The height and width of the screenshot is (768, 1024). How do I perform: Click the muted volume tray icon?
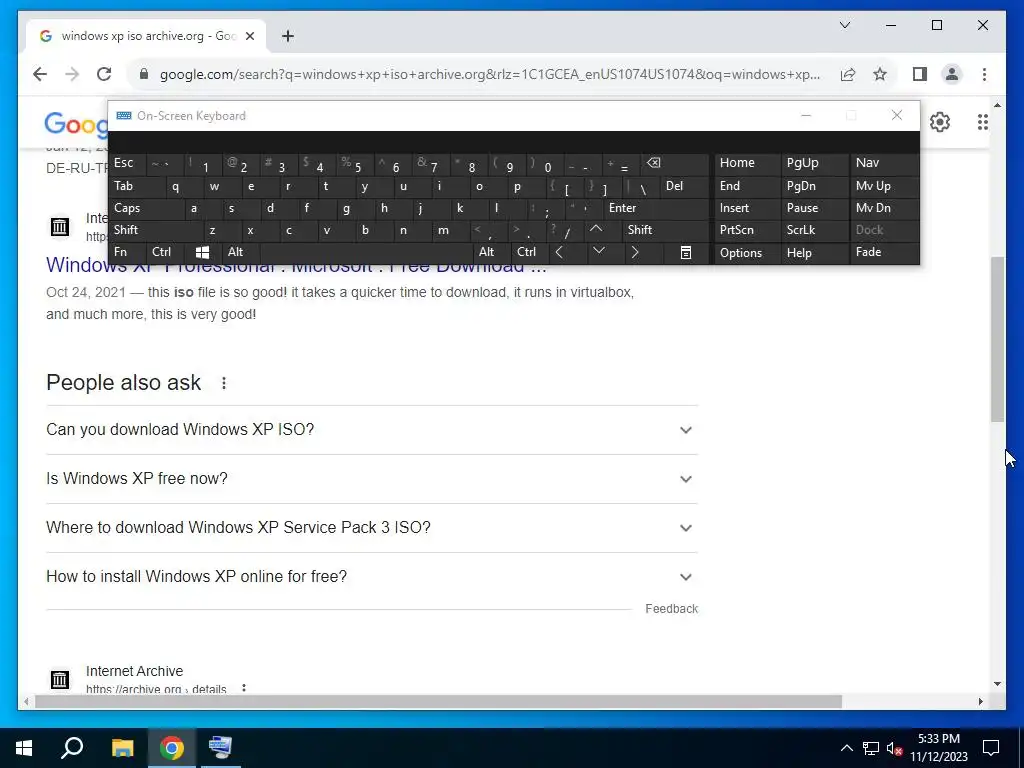(895, 748)
